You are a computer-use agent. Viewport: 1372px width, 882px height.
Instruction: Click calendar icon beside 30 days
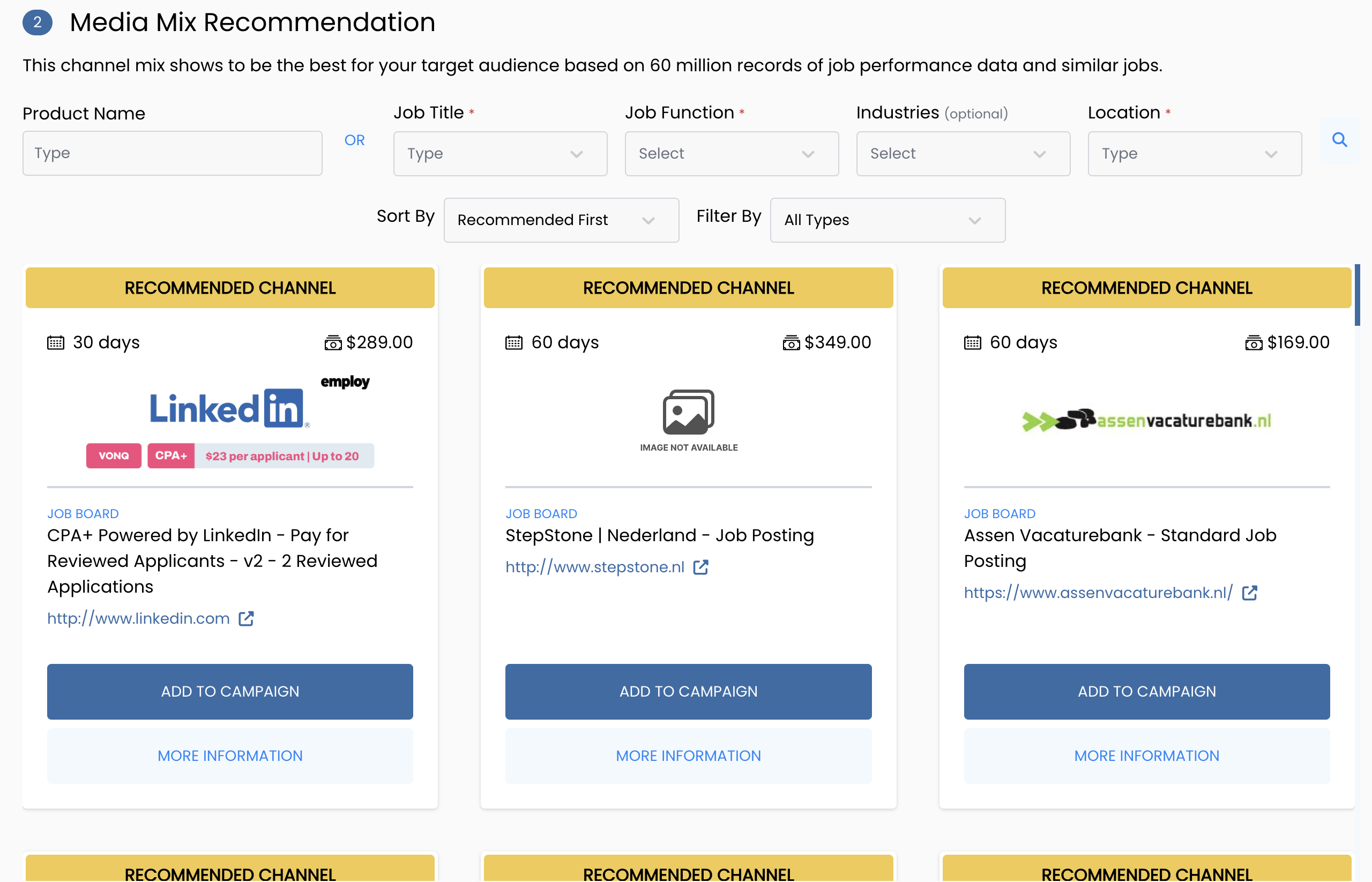pyautogui.click(x=56, y=342)
